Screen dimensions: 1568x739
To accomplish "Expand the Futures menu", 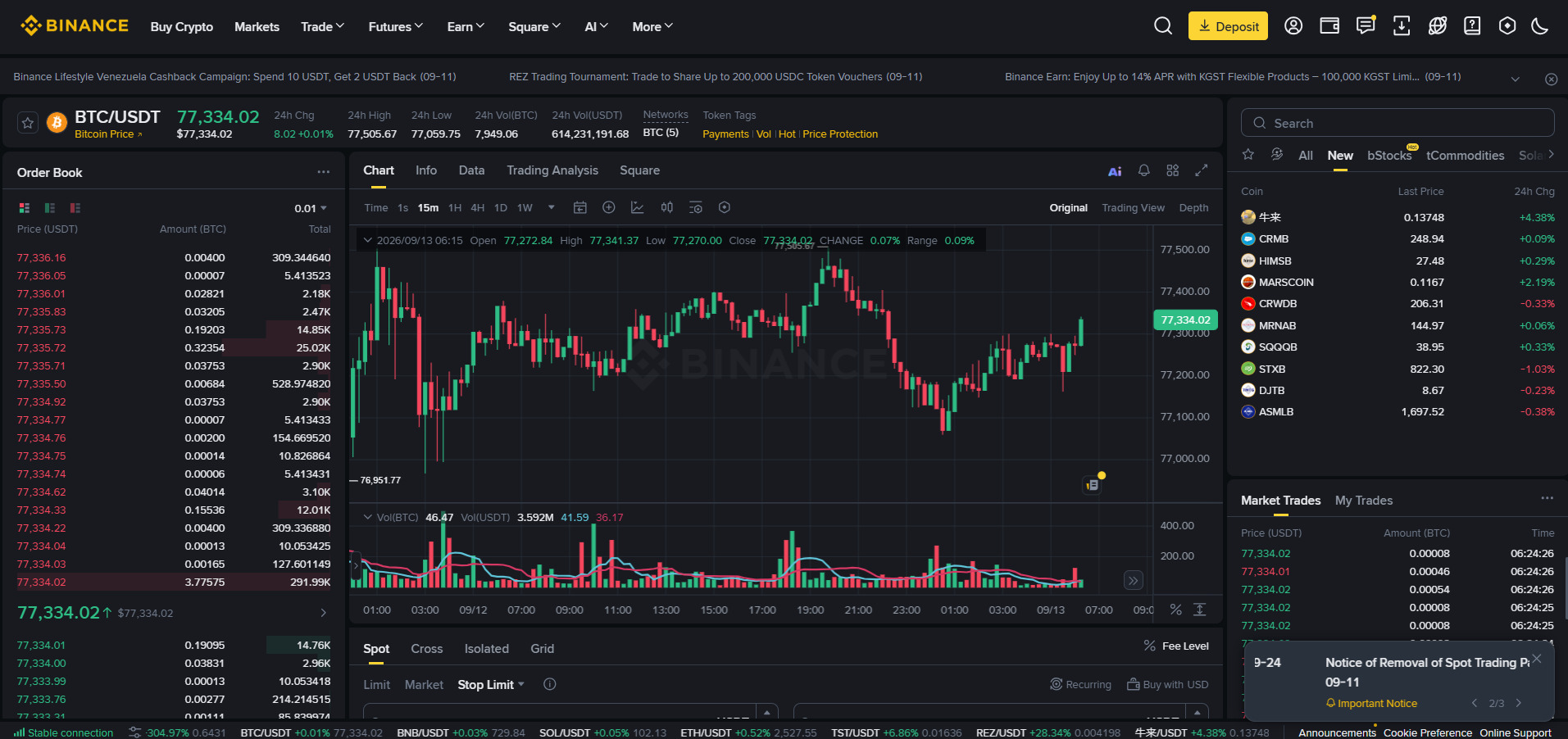I will pos(396,26).
